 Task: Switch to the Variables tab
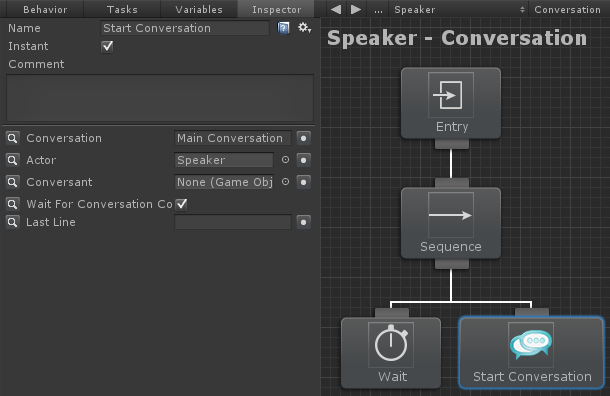click(199, 9)
